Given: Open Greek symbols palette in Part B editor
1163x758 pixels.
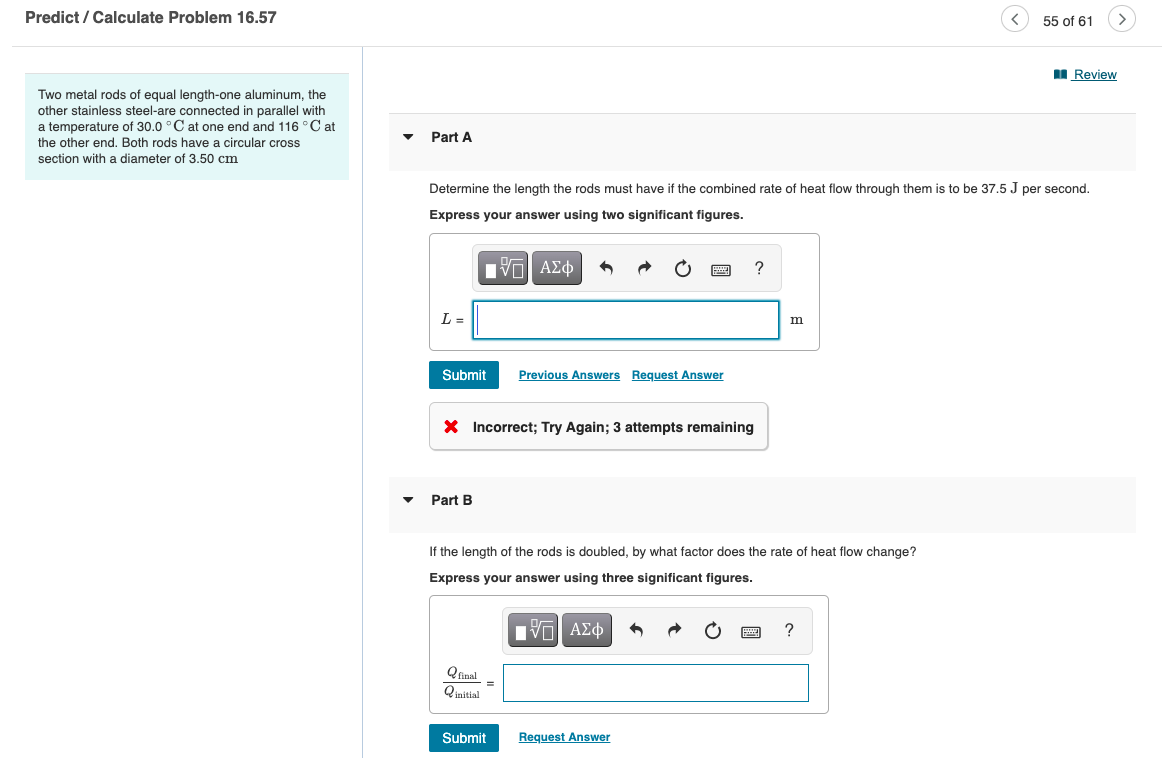Looking at the screenshot, I should 586,629.
